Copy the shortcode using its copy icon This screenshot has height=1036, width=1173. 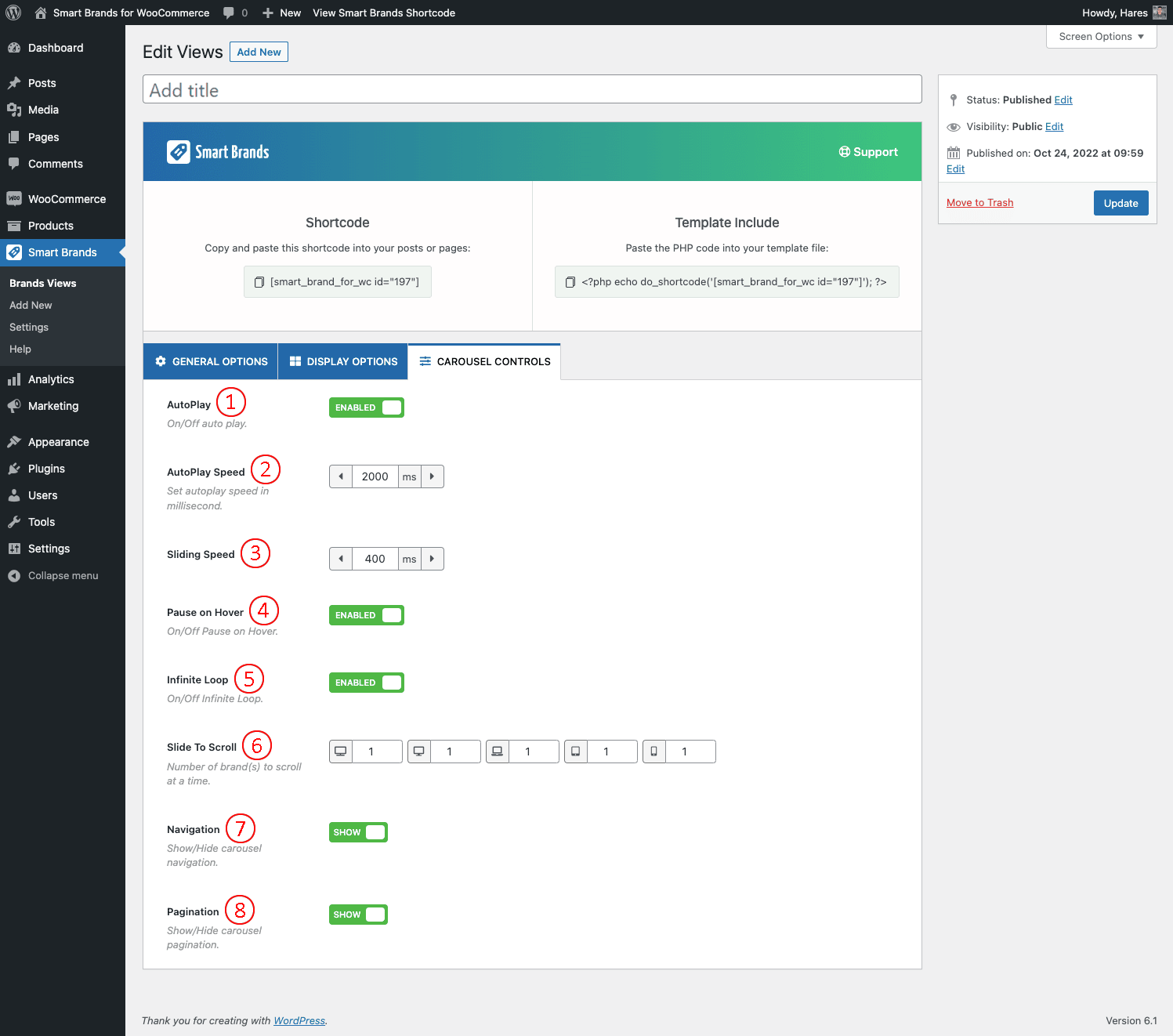(x=259, y=282)
